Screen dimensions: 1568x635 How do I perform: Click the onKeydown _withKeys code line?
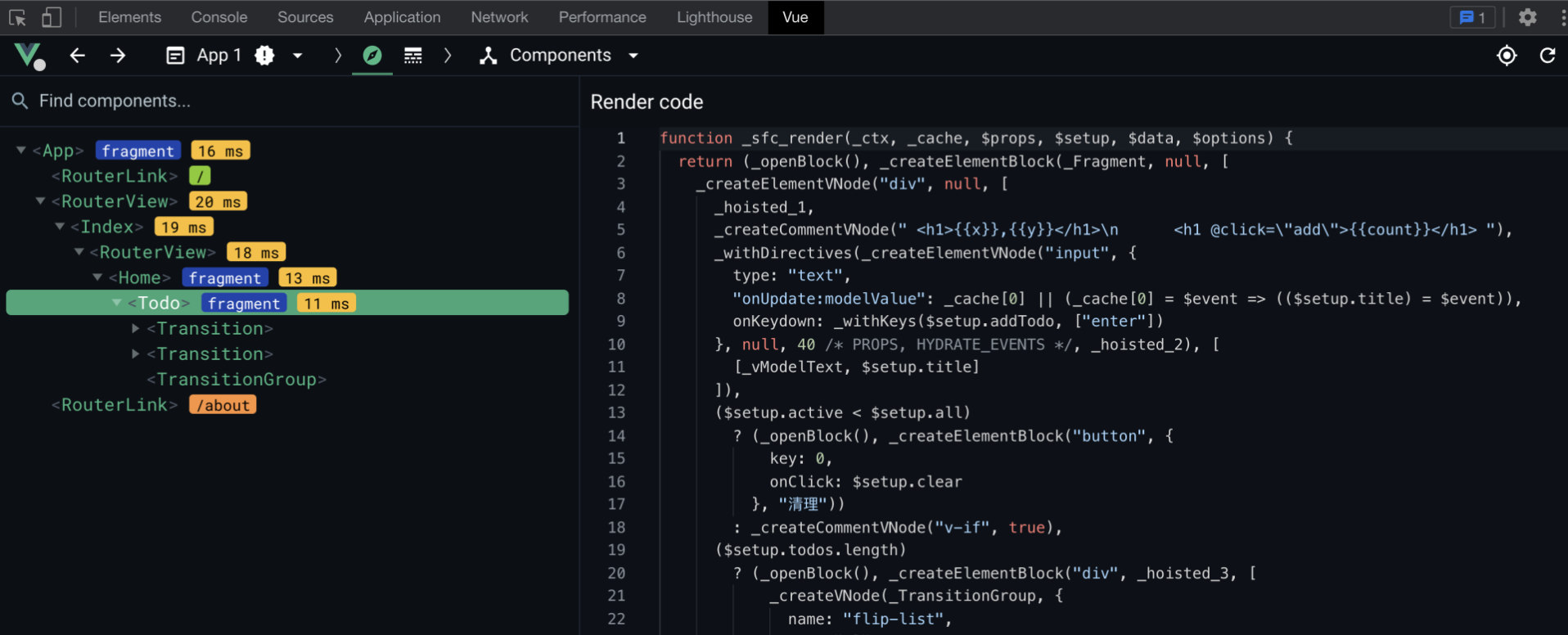click(x=948, y=321)
